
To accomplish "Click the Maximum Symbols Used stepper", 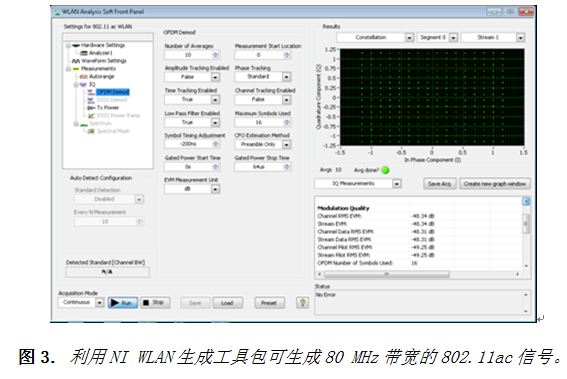I will [287, 123].
